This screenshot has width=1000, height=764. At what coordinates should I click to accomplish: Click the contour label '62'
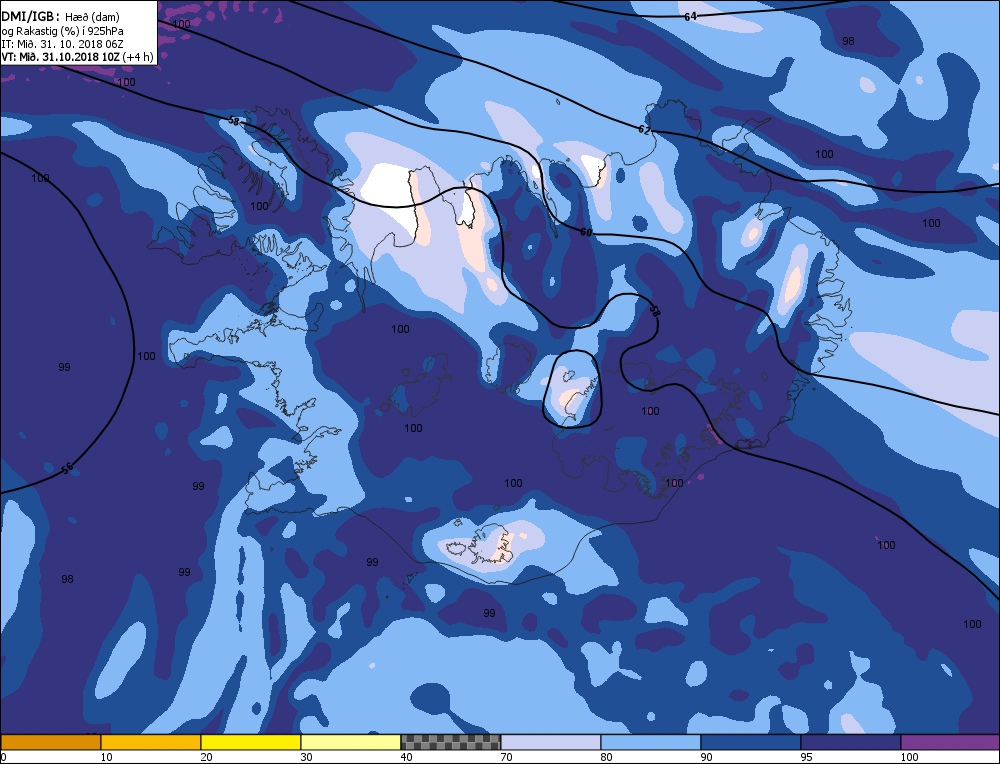[644, 130]
